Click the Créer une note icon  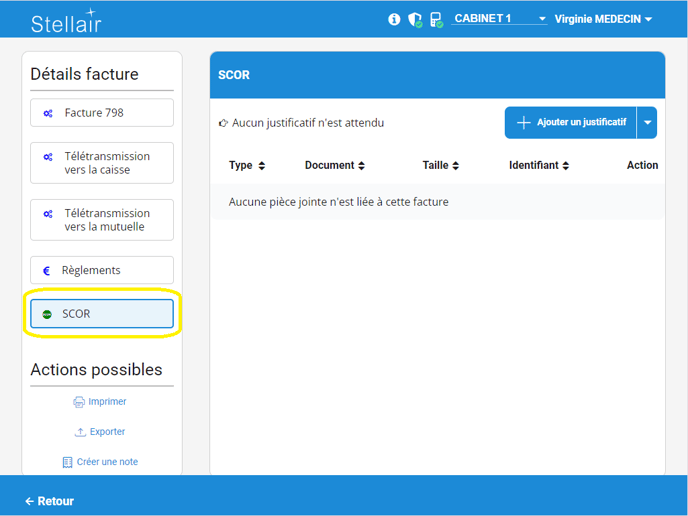tap(67, 462)
